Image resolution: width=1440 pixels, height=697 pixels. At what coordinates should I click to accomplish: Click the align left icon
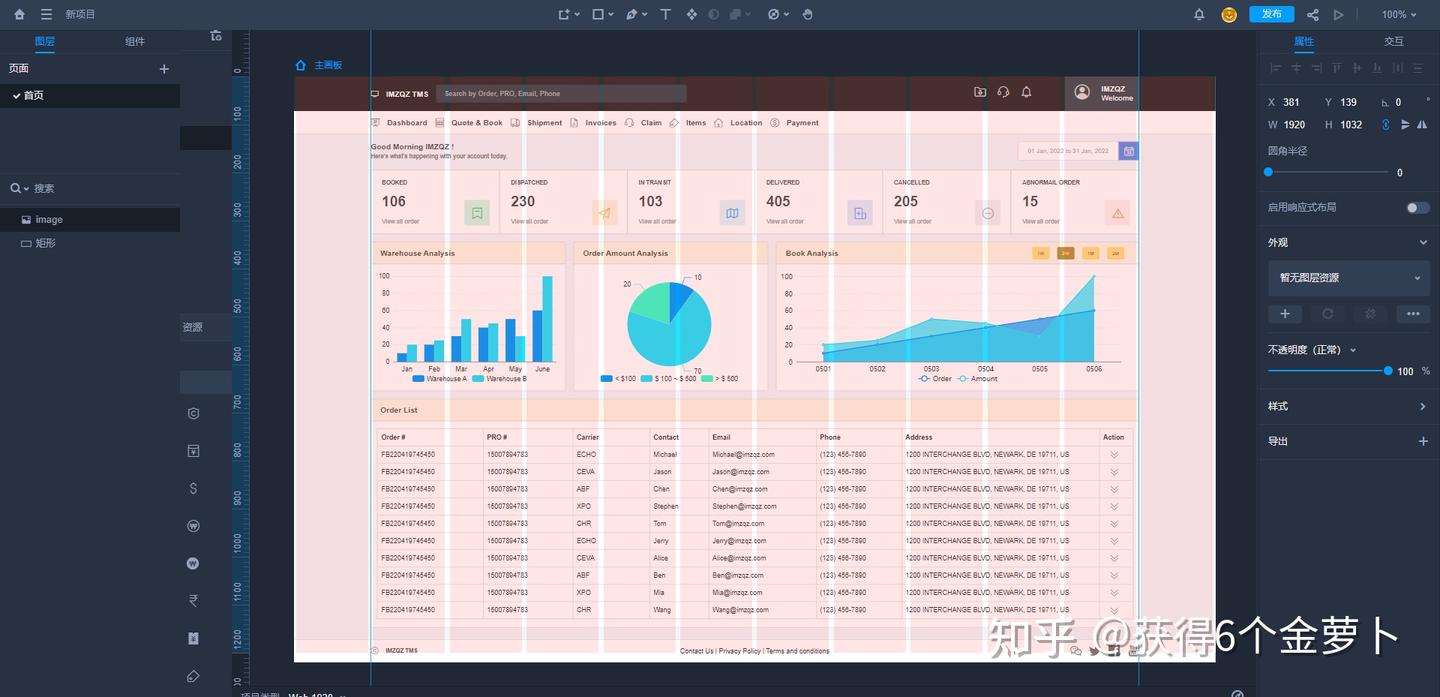(x=1275, y=68)
